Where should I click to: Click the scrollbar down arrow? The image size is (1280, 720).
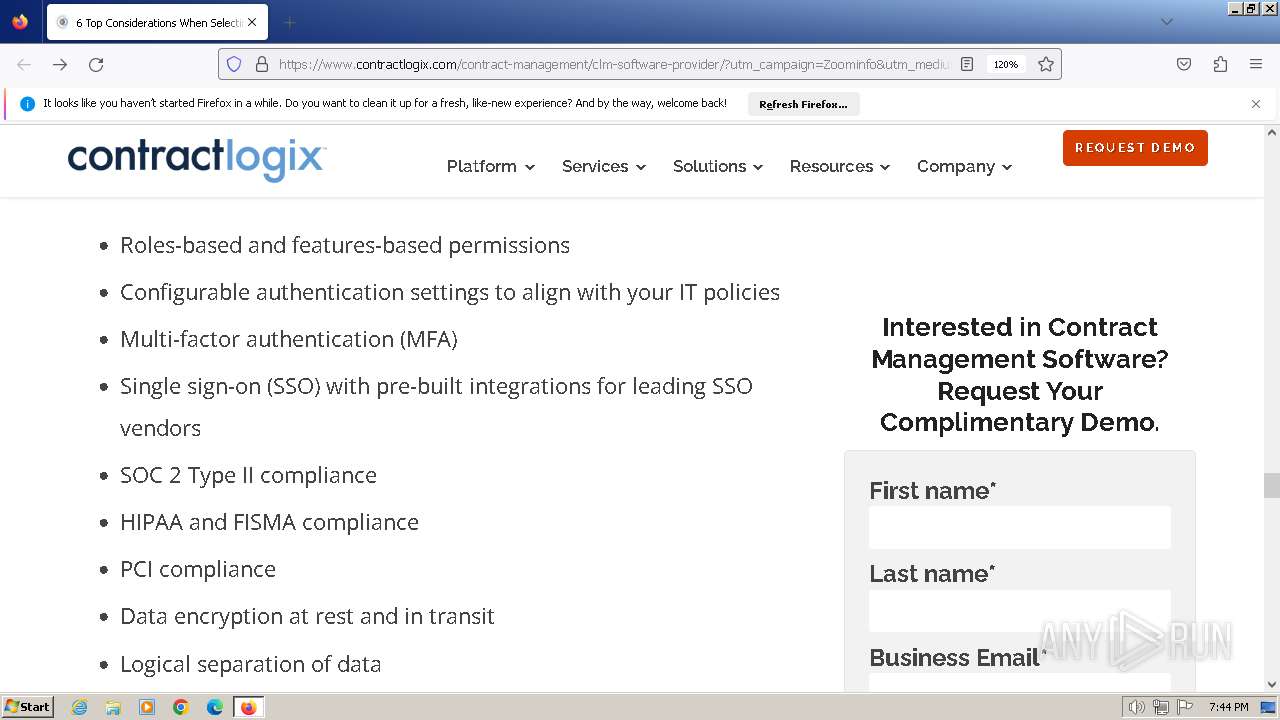point(1272,685)
